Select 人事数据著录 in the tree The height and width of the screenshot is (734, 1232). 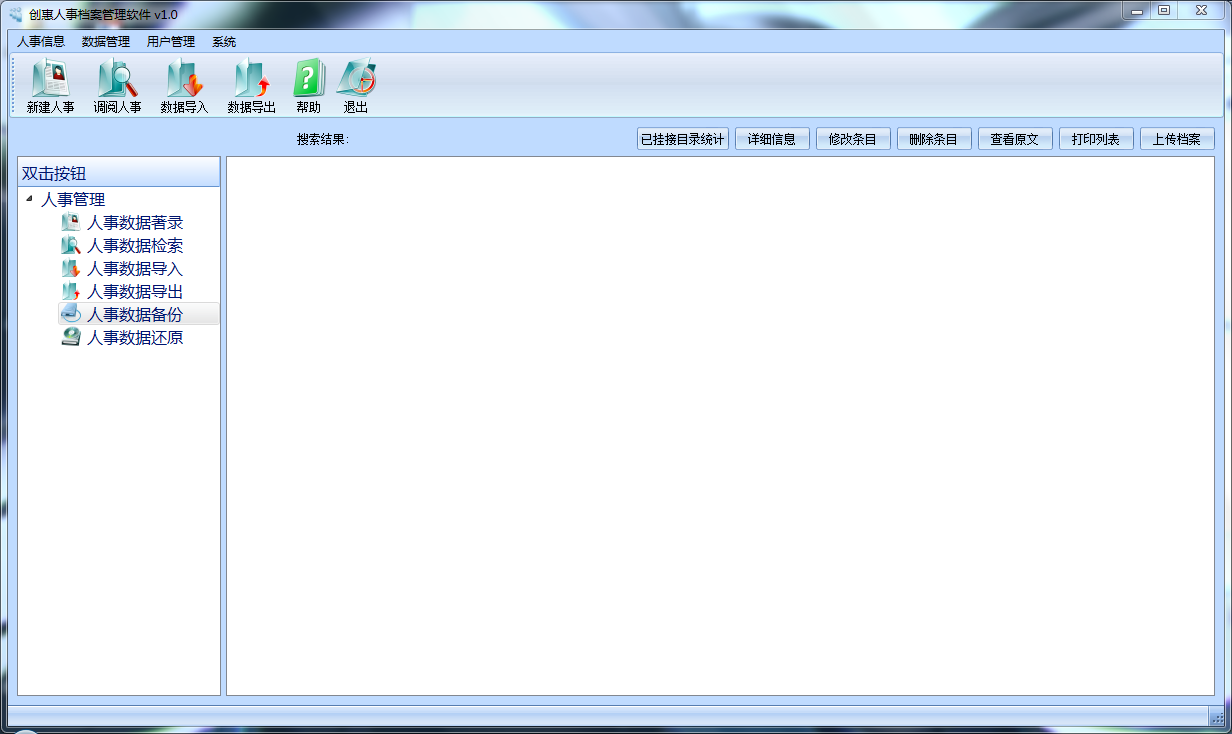pos(134,223)
